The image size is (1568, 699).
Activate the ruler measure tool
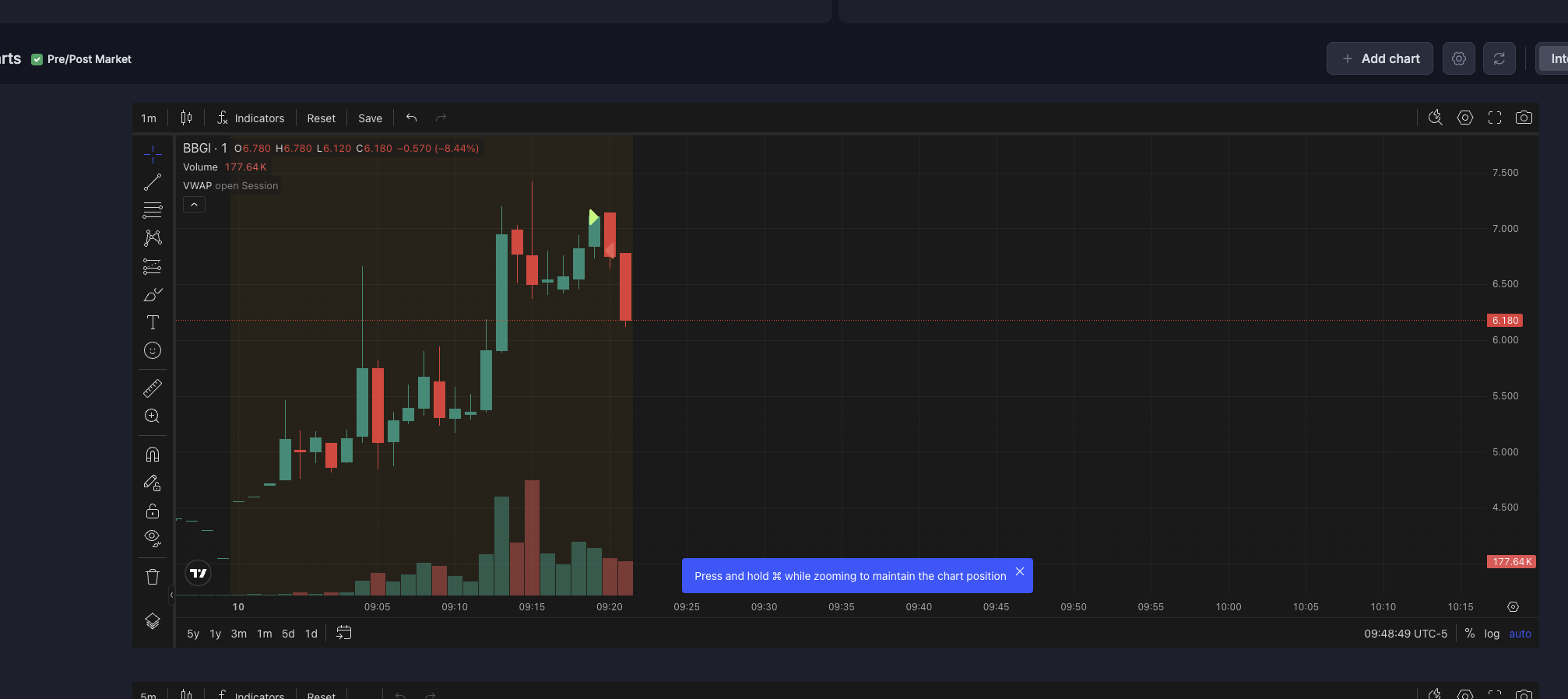click(153, 388)
